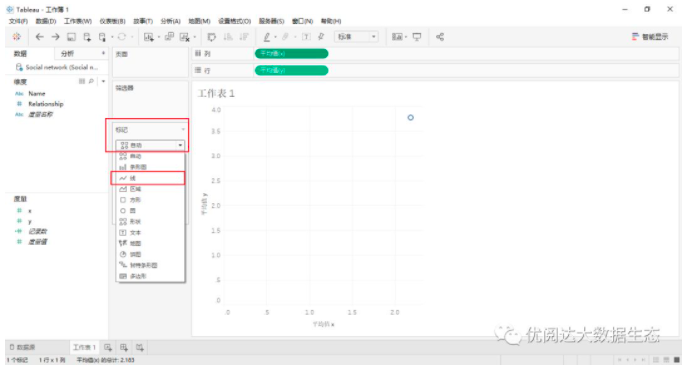Open the Highlight pen dropdown arrow
Image resolution: width=683 pixels, height=368 pixels.
(x=275, y=37)
